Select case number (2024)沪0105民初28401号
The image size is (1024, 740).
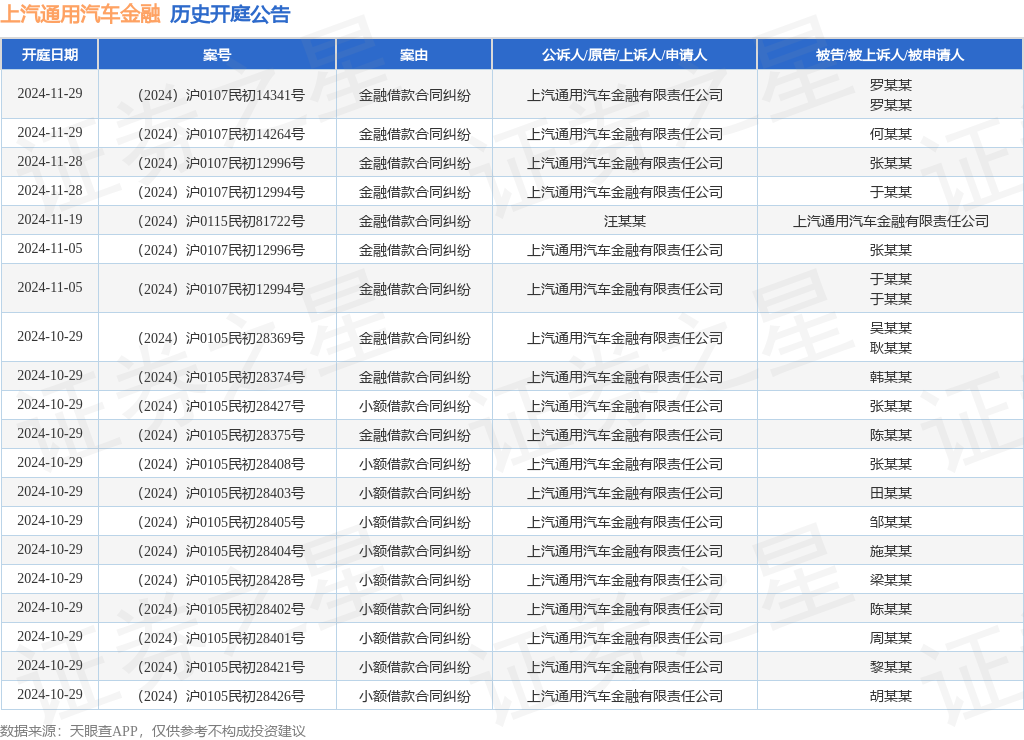(x=221, y=638)
